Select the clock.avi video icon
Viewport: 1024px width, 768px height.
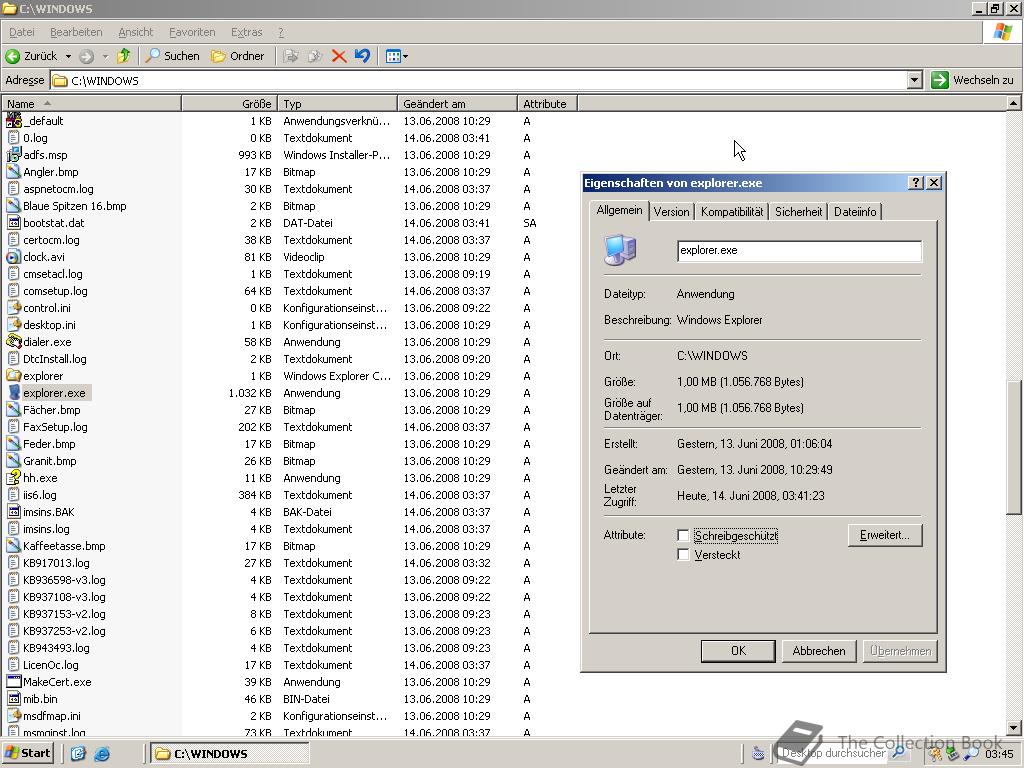[x=14, y=257]
